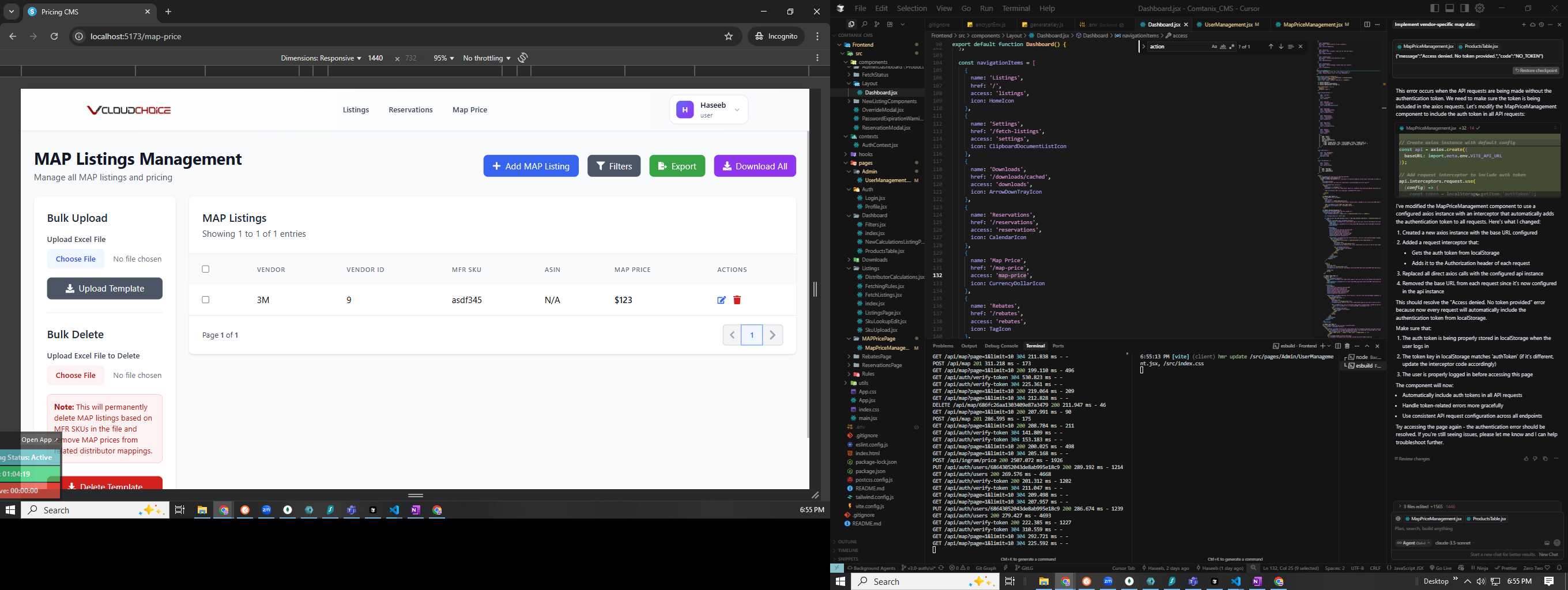
Task: Click the Upload Template button
Action: click(x=105, y=288)
